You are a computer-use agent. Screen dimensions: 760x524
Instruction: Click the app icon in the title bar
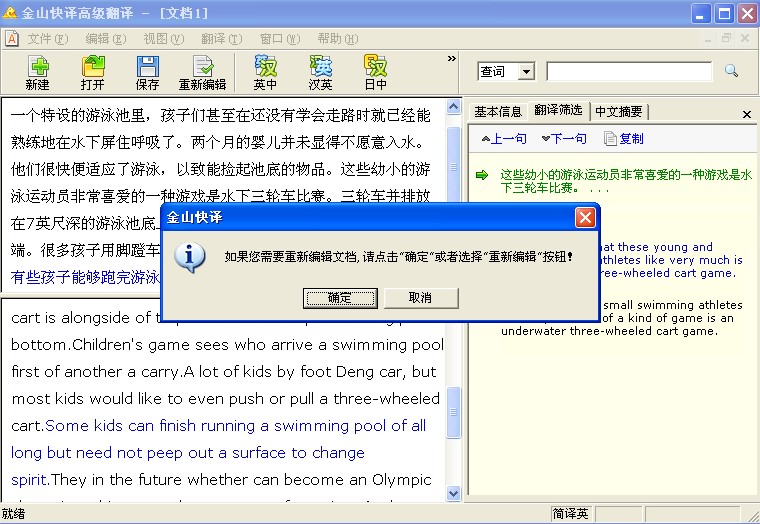click(x=10, y=13)
